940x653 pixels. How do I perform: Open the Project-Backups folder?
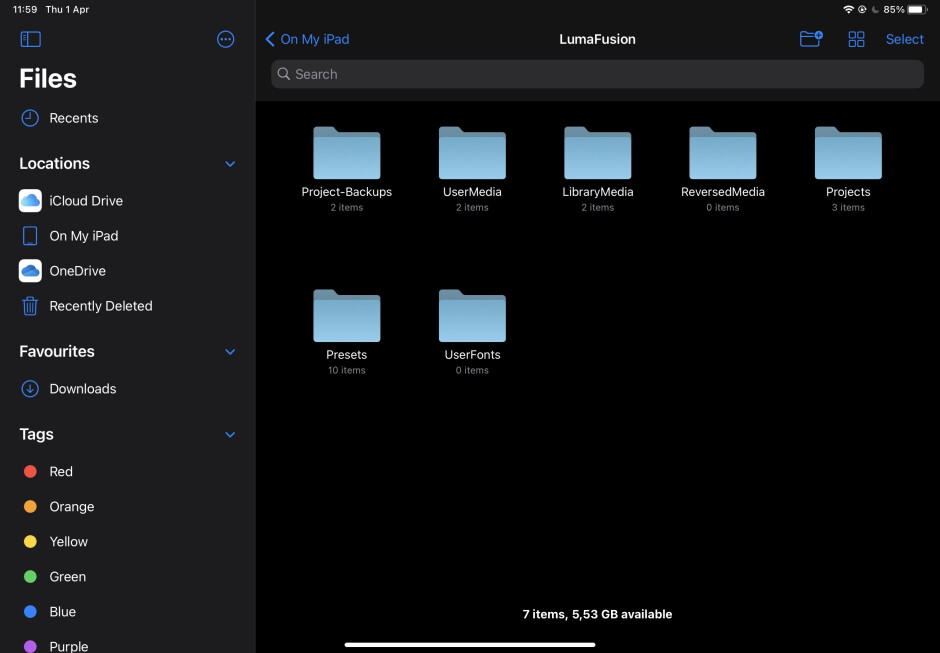tap(347, 169)
